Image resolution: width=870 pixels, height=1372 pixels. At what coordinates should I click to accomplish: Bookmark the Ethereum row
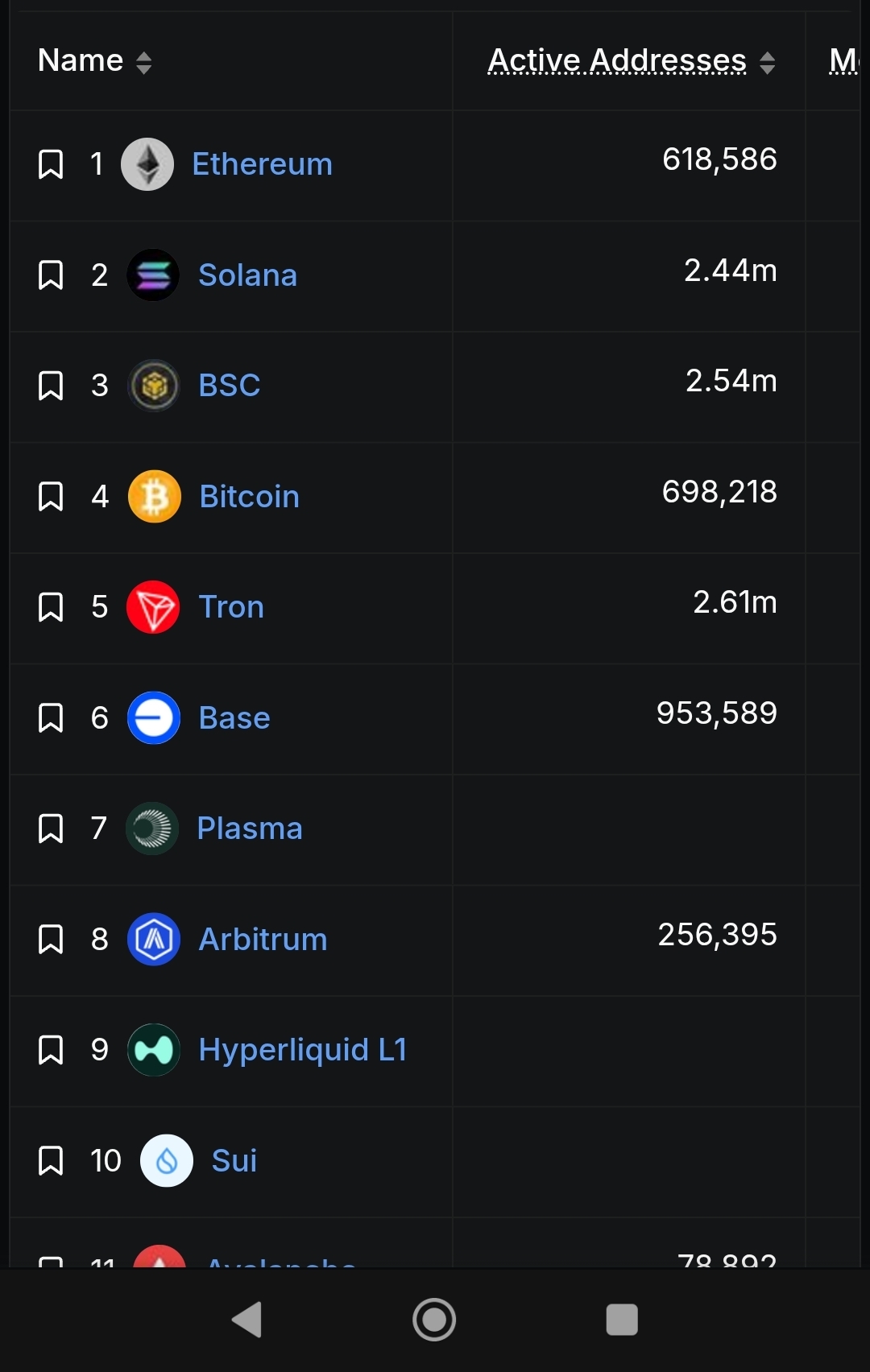[51, 164]
